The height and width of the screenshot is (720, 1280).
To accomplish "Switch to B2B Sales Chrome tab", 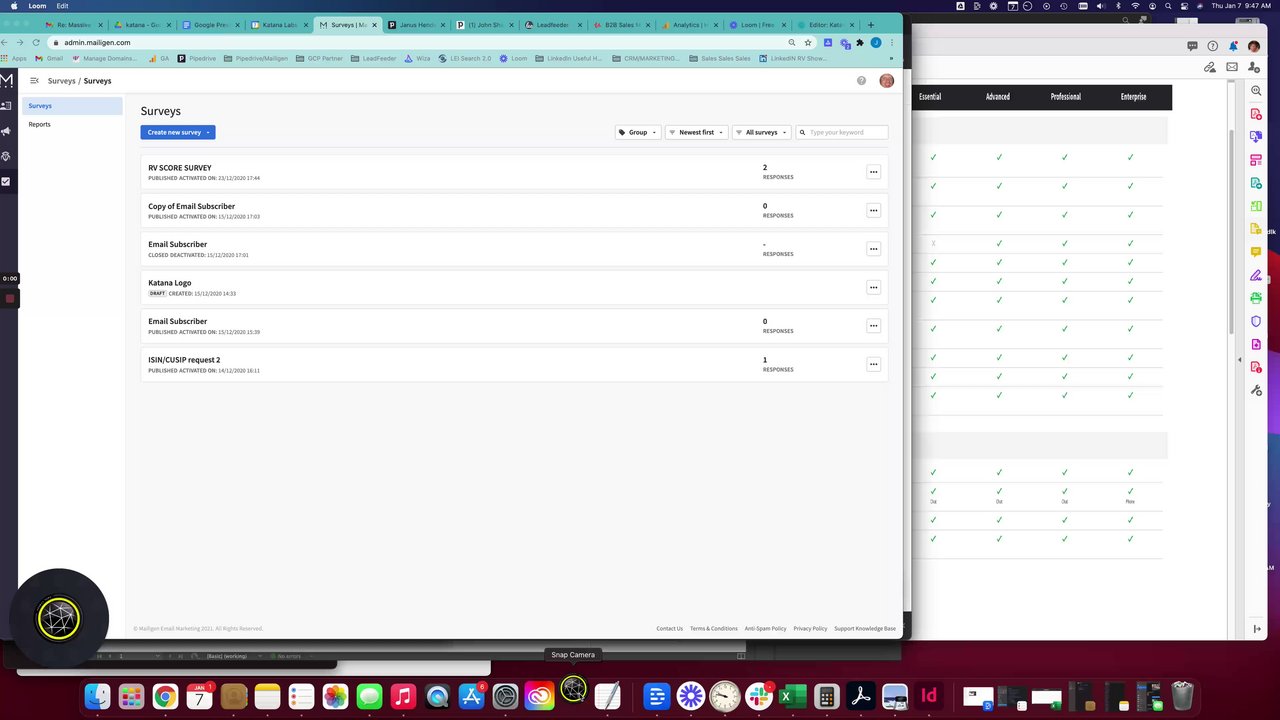I will pos(621,25).
